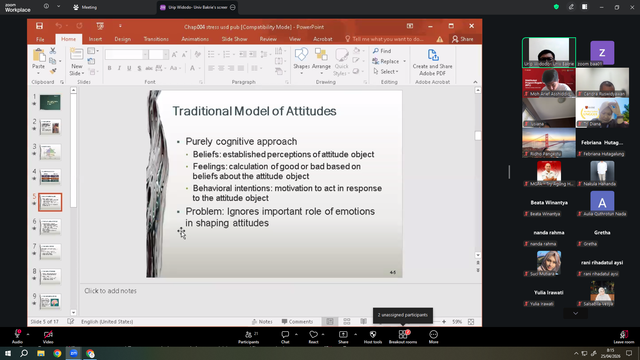This screenshot has height=360, width=640.
Task: Click the Paste clipboard icon
Action: tap(39, 55)
